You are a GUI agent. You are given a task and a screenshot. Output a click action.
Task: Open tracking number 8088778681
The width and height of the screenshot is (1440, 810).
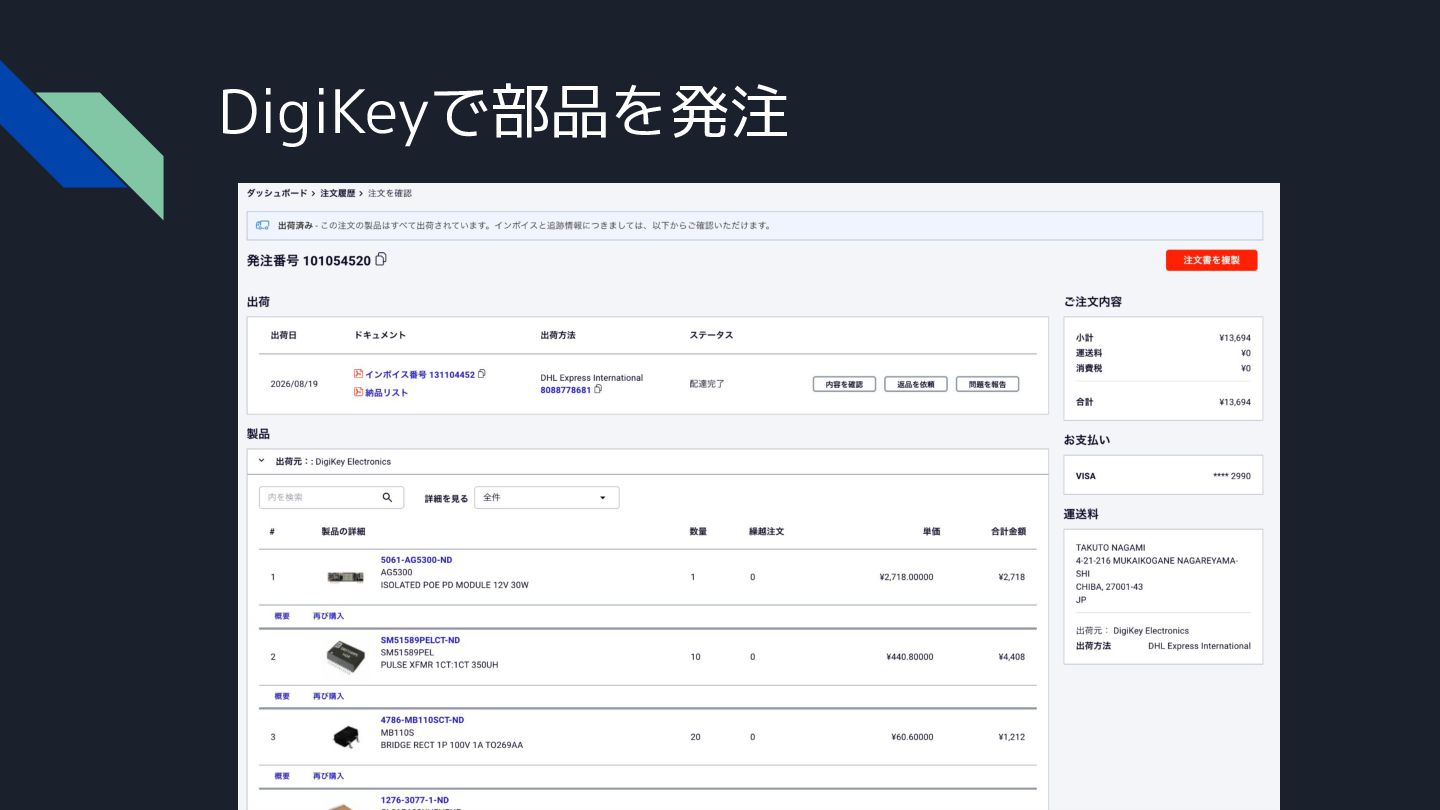(566, 390)
